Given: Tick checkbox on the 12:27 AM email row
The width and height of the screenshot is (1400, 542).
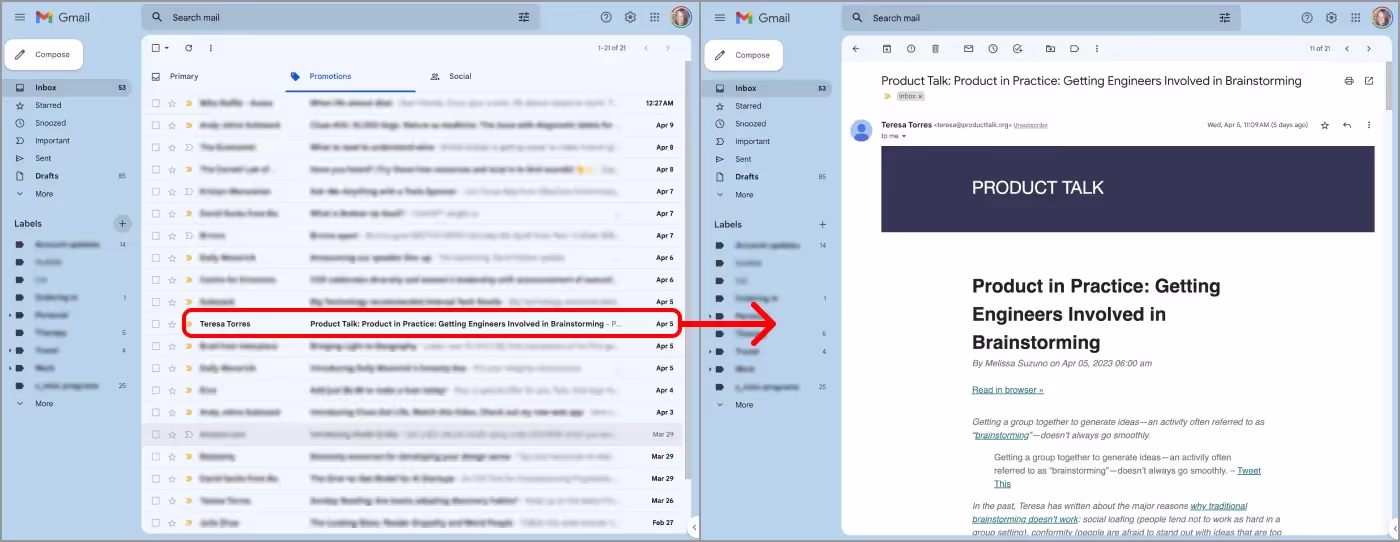Looking at the screenshot, I should point(155,103).
